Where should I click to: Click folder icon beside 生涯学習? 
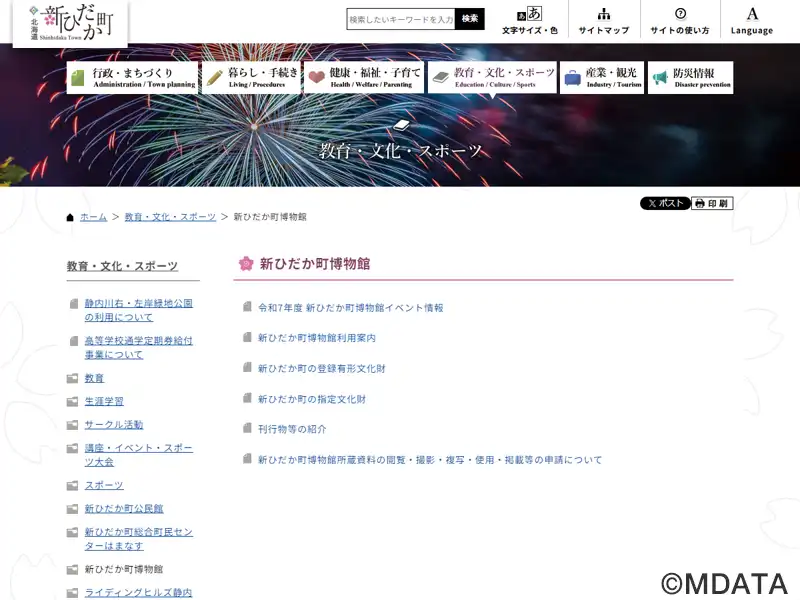(x=72, y=402)
